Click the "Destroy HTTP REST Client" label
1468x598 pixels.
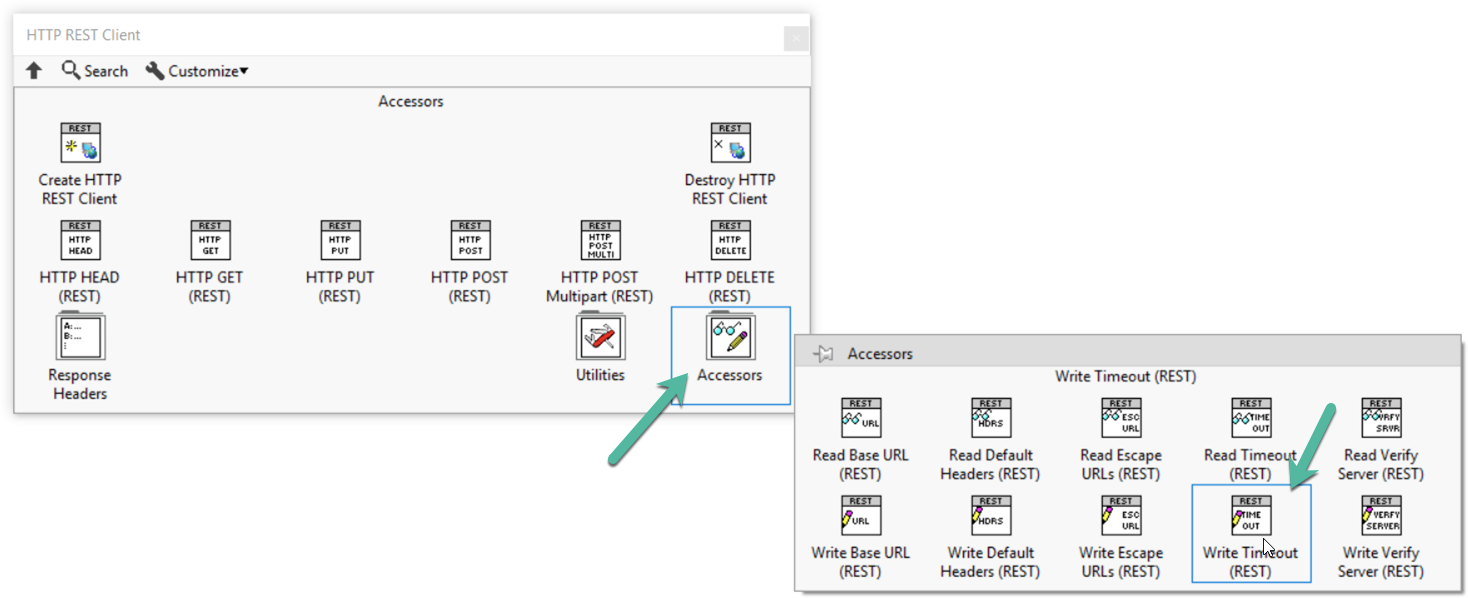click(730, 189)
